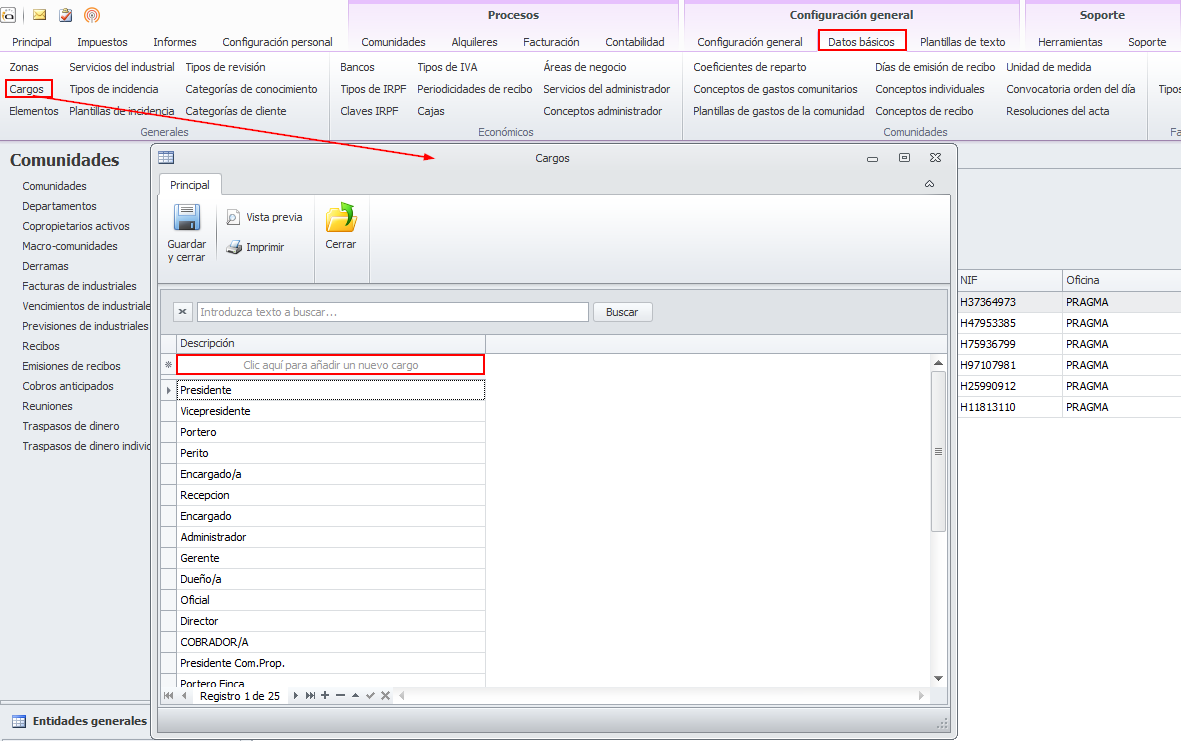Image resolution: width=1181 pixels, height=741 pixels.
Task: Click the horizontal scroll right arrow at the grid bottom
Action: tap(921, 696)
